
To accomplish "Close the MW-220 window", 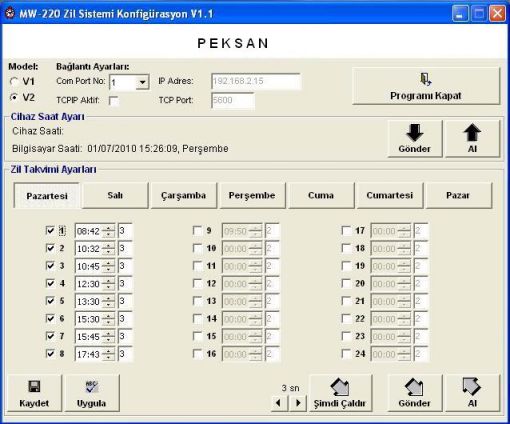I will [x=497, y=13].
